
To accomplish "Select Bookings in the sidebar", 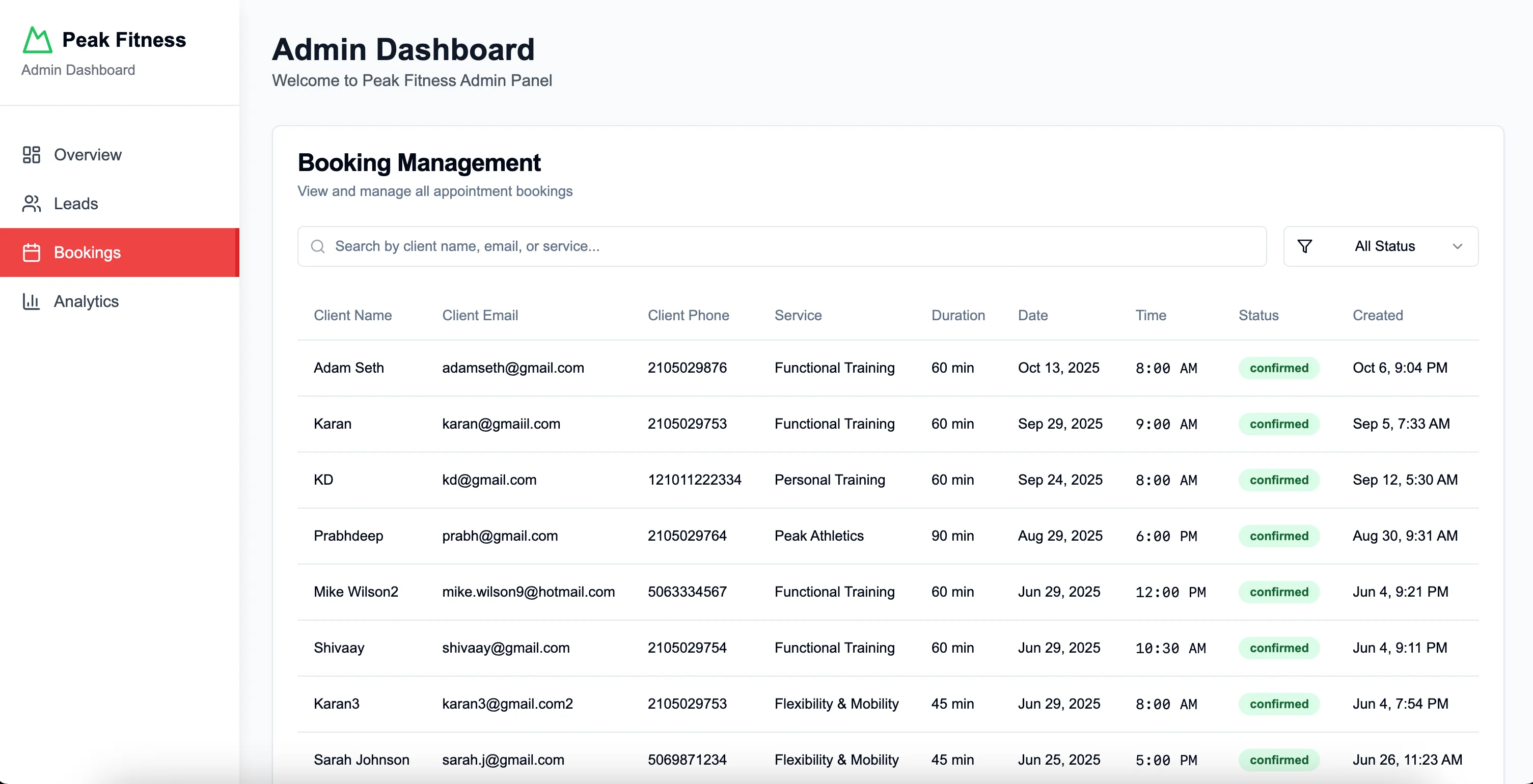I will [x=120, y=252].
